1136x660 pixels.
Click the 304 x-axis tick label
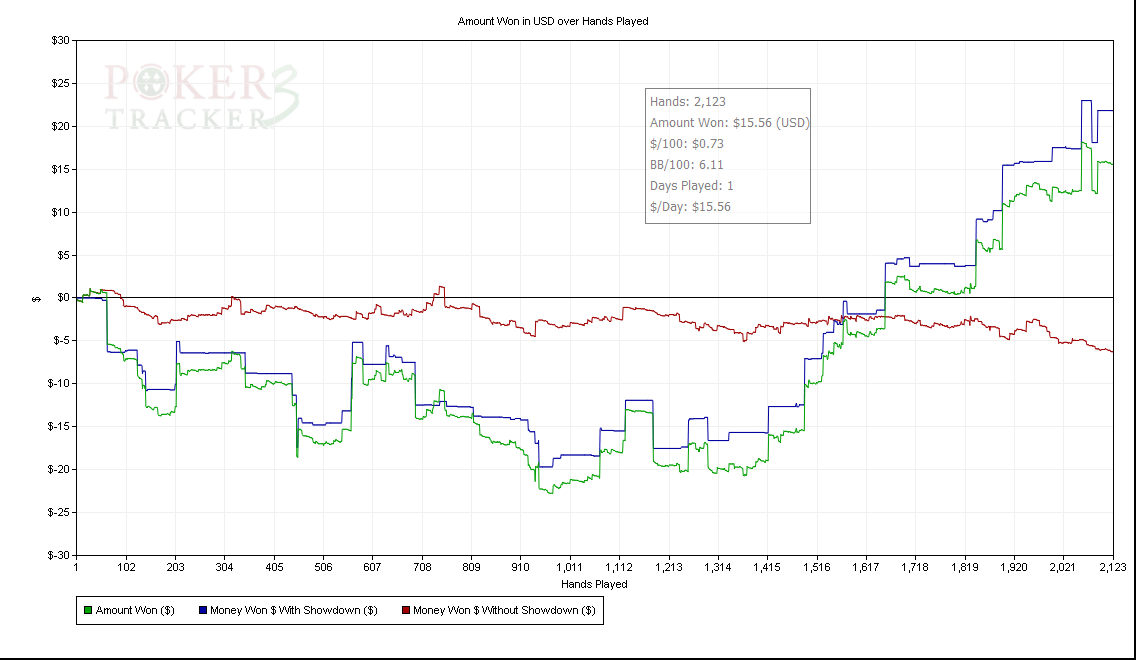click(225, 567)
